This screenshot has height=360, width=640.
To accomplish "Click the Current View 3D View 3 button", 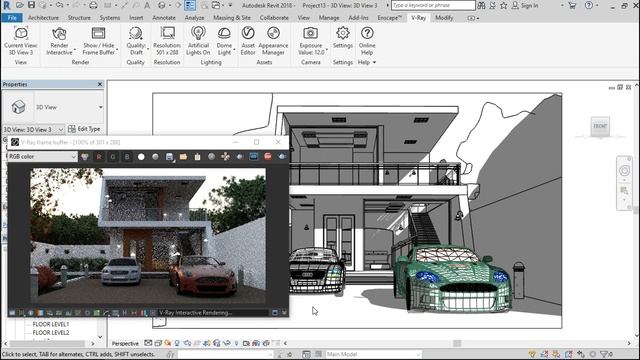I will 21,41.
